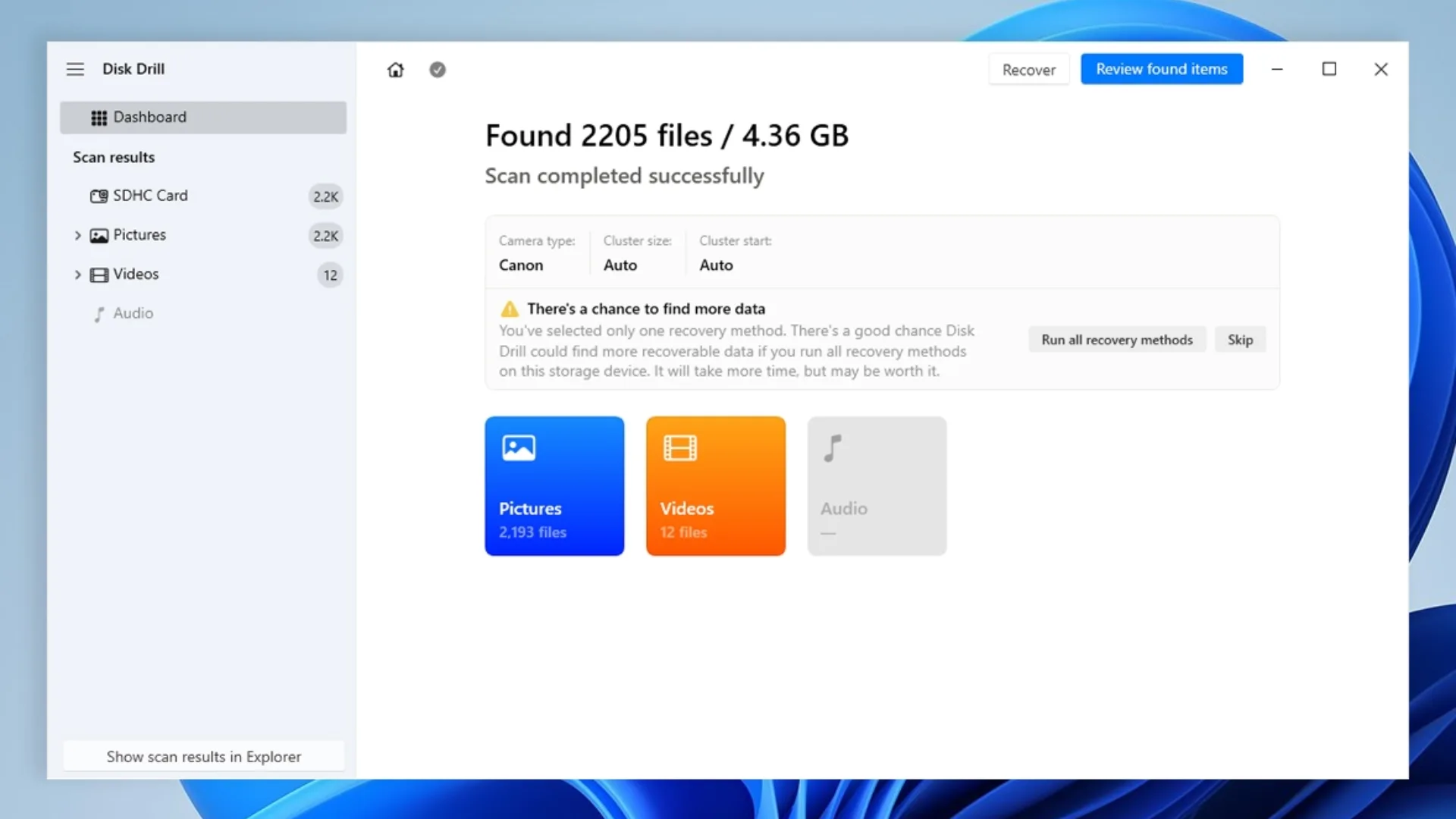The width and height of the screenshot is (1456, 819).
Task: Click the Recover button
Action: (x=1029, y=70)
